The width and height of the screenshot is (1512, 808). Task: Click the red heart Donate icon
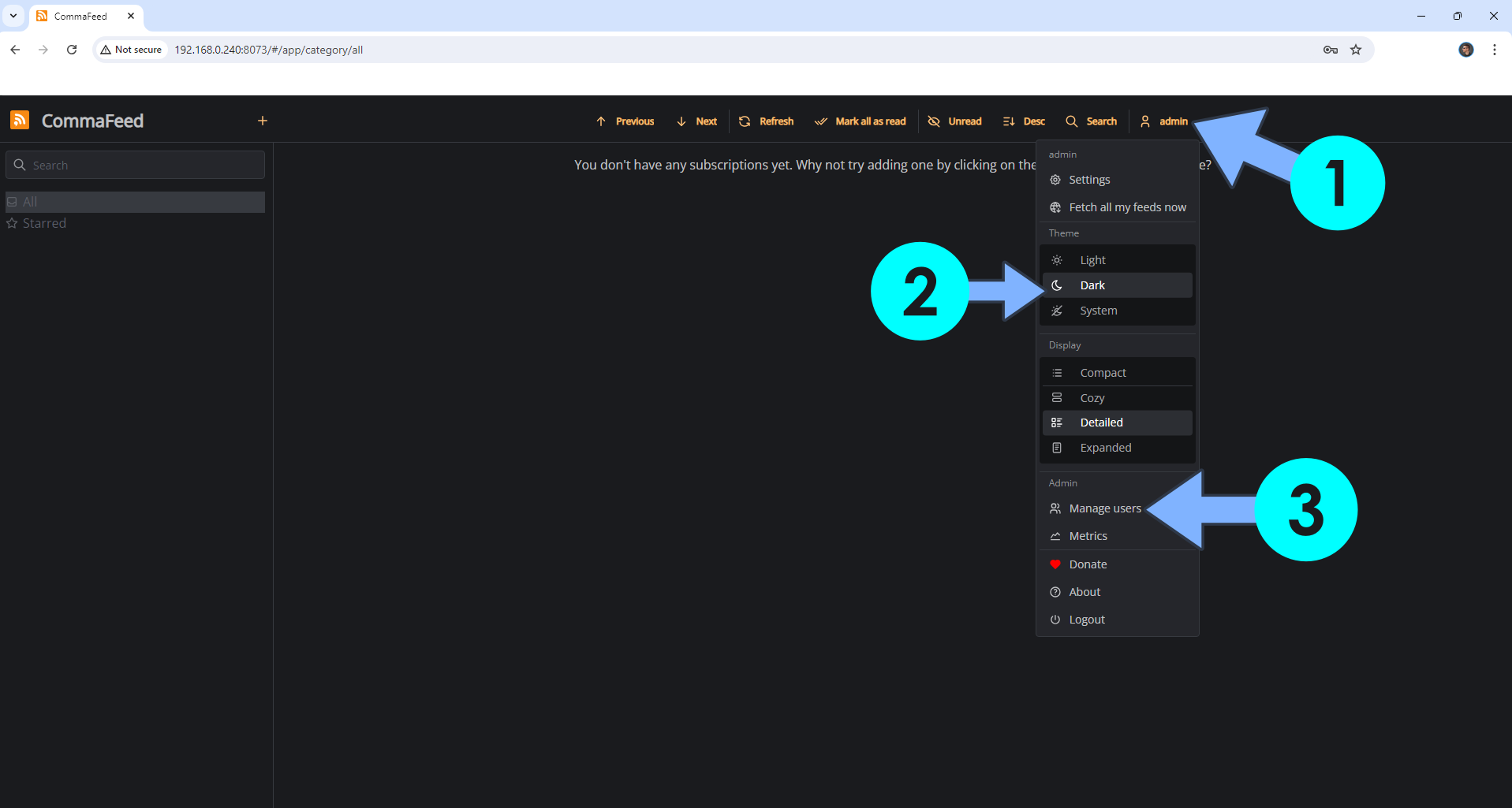coord(1055,564)
